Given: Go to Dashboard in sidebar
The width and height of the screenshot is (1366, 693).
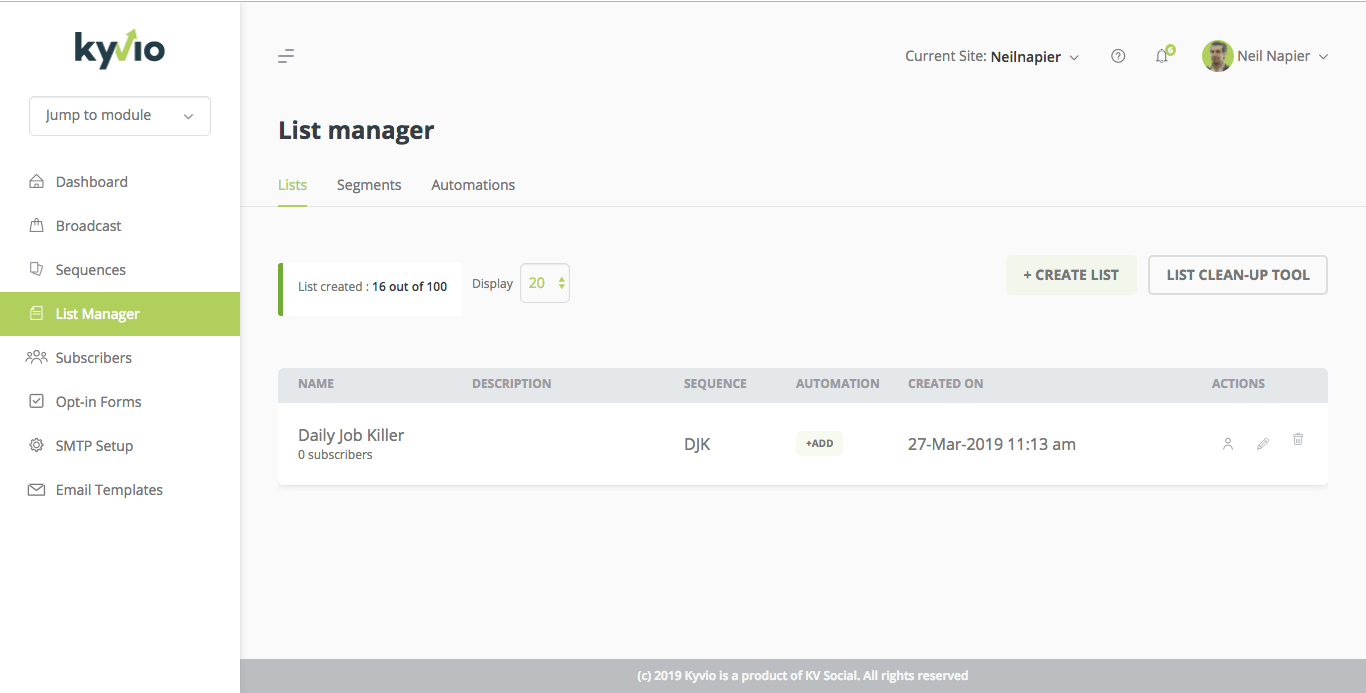Looking at the screenshot, I should coord(120,182).
